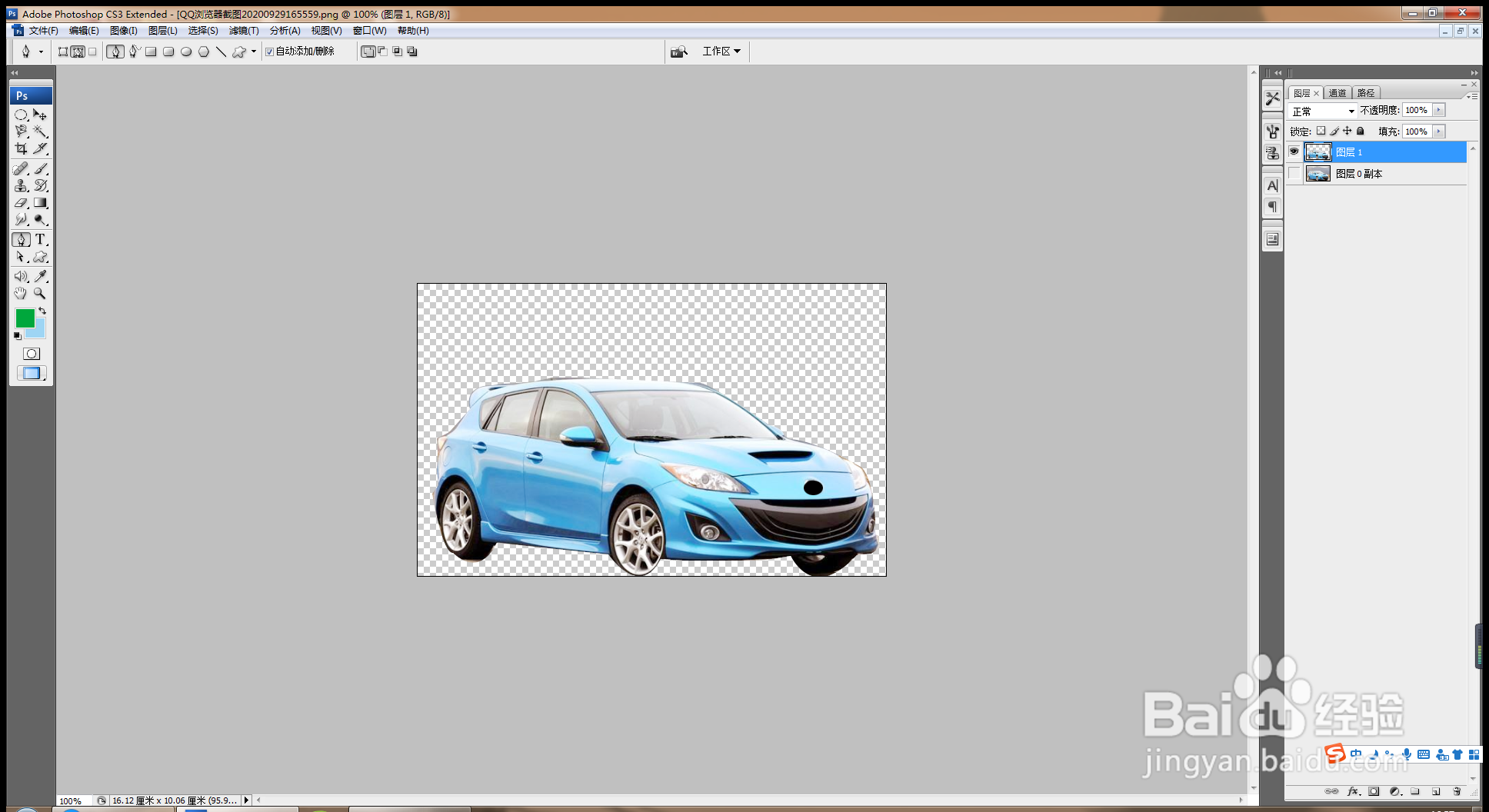
Task: Toggle lock transparent pixels
Action: 1321,131
